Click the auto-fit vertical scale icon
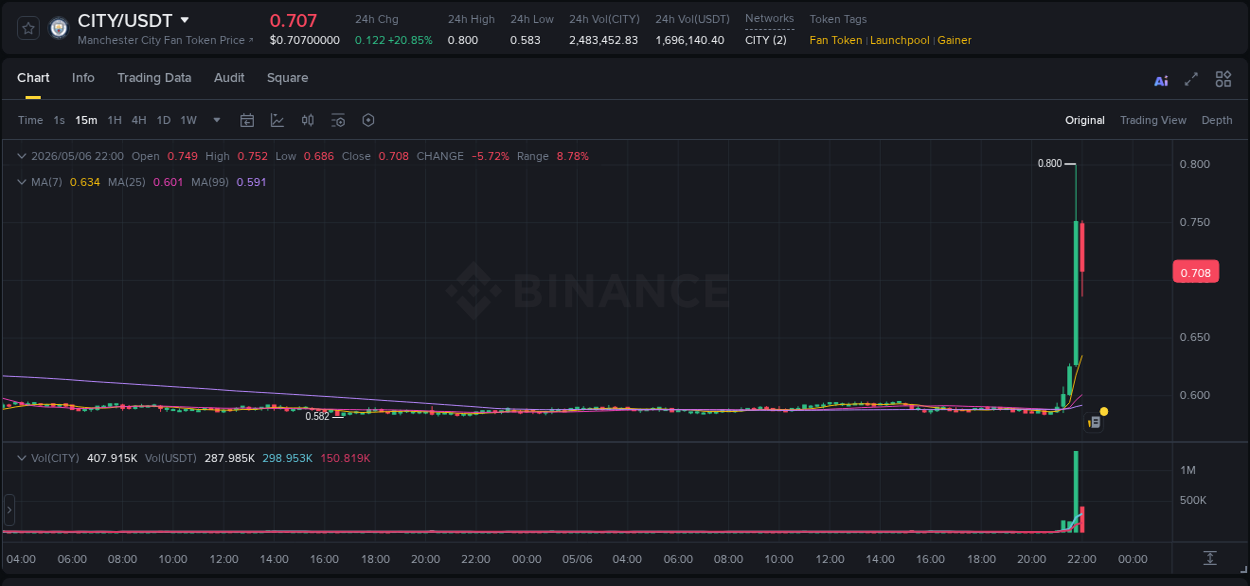 (x=1210, y=558)
